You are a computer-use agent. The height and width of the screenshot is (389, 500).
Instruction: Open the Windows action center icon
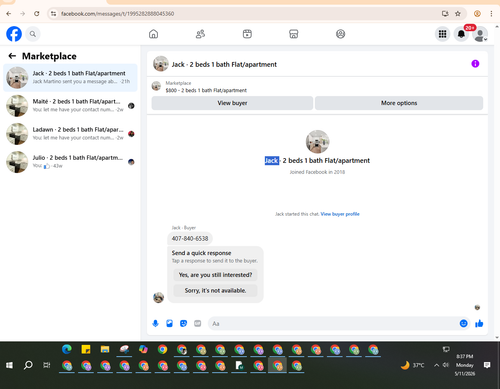click(487, 365)
